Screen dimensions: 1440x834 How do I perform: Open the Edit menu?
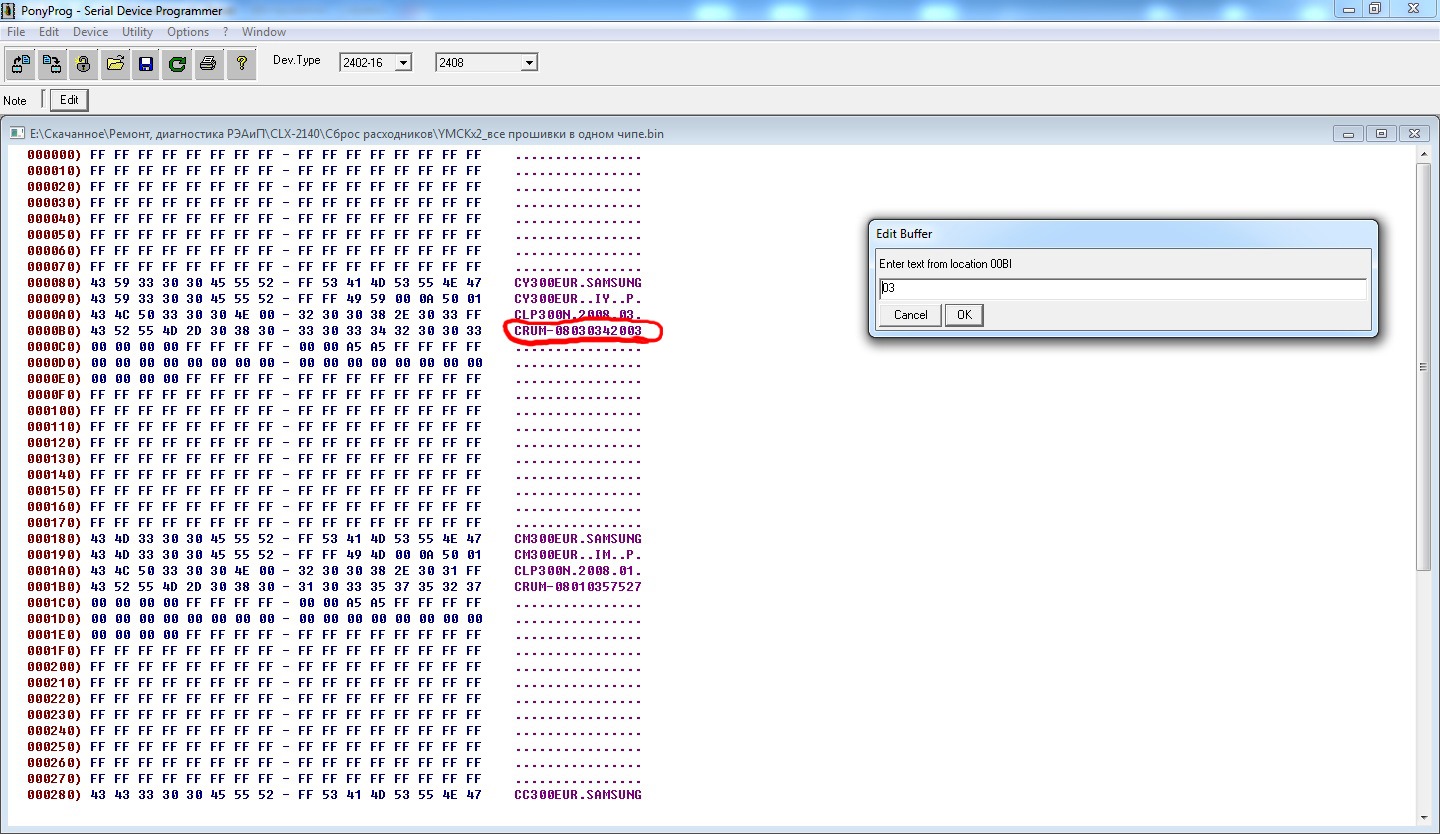(x=49, y=32)
